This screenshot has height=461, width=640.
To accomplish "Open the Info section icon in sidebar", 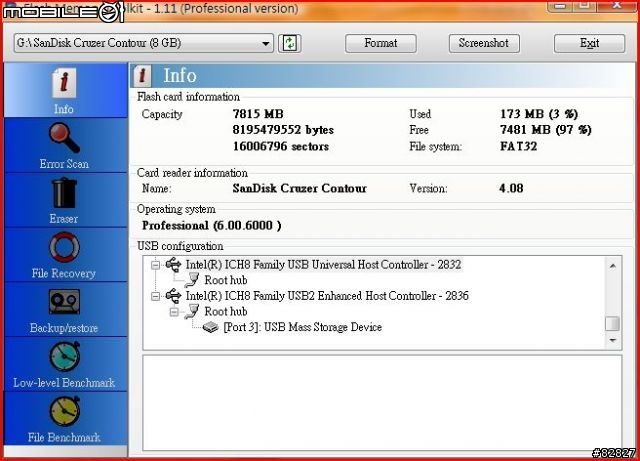I will click(64, 83).
